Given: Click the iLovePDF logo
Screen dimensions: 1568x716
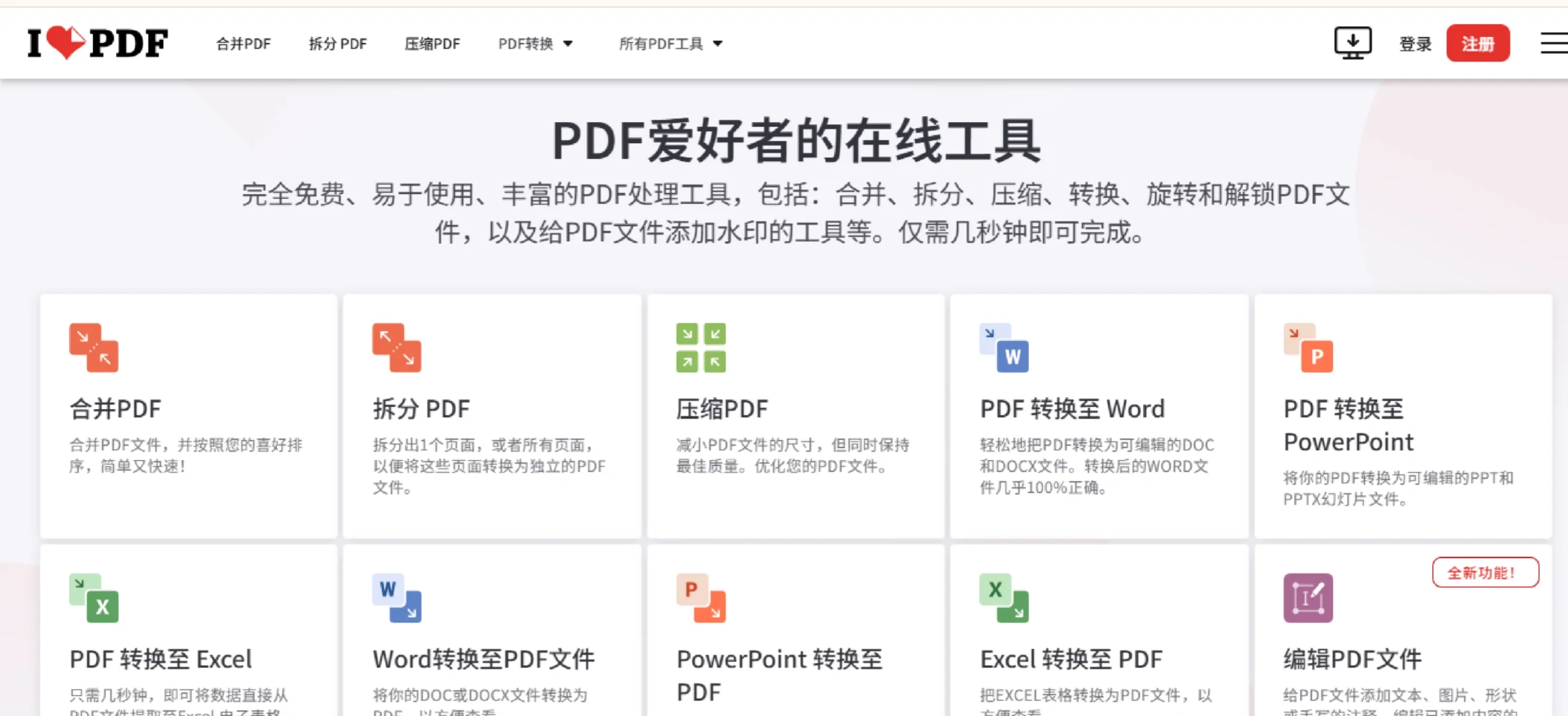Looking at the screenshot, I should 97,43.
